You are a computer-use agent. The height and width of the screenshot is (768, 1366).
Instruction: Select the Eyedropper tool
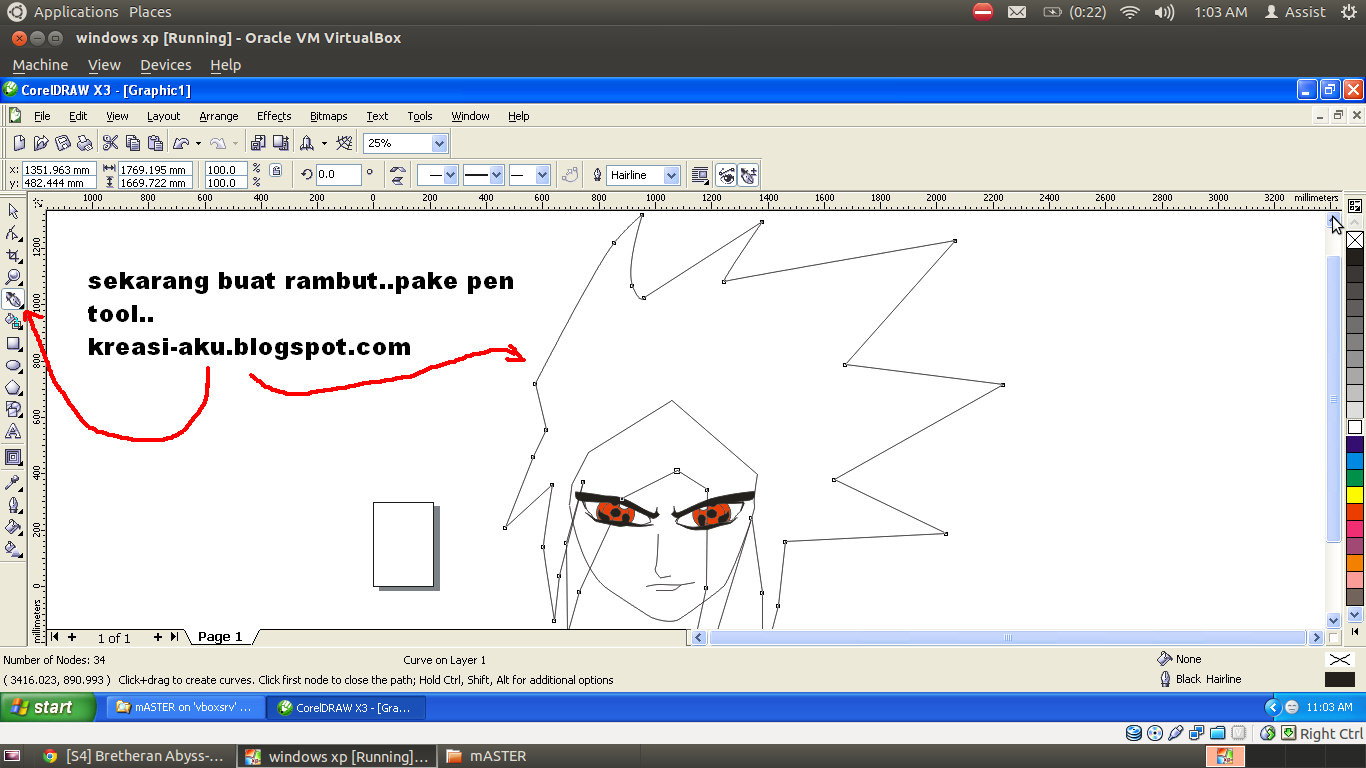click(x=13, y=482)
